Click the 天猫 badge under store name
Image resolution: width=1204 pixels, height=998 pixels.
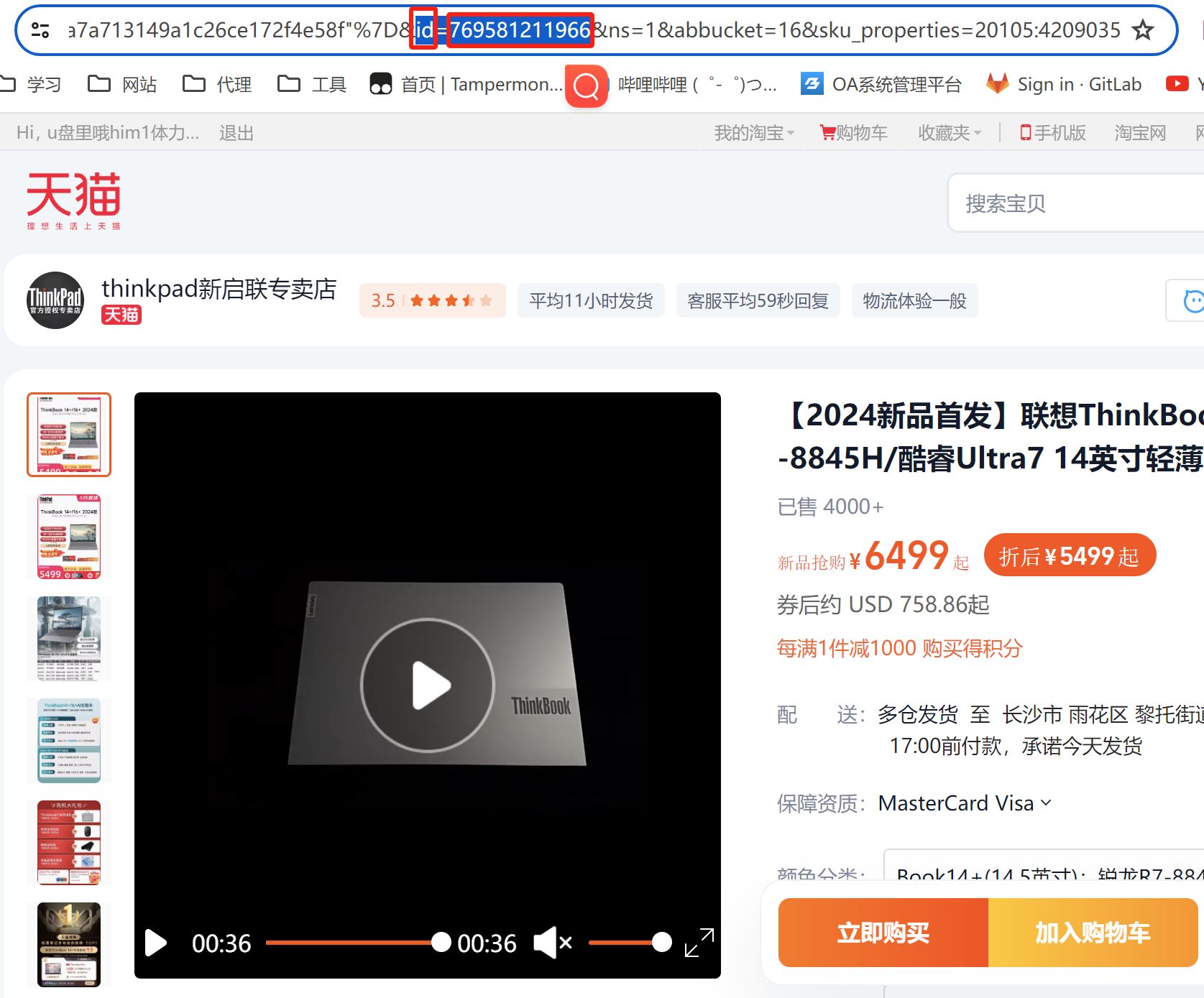point(121,315)
